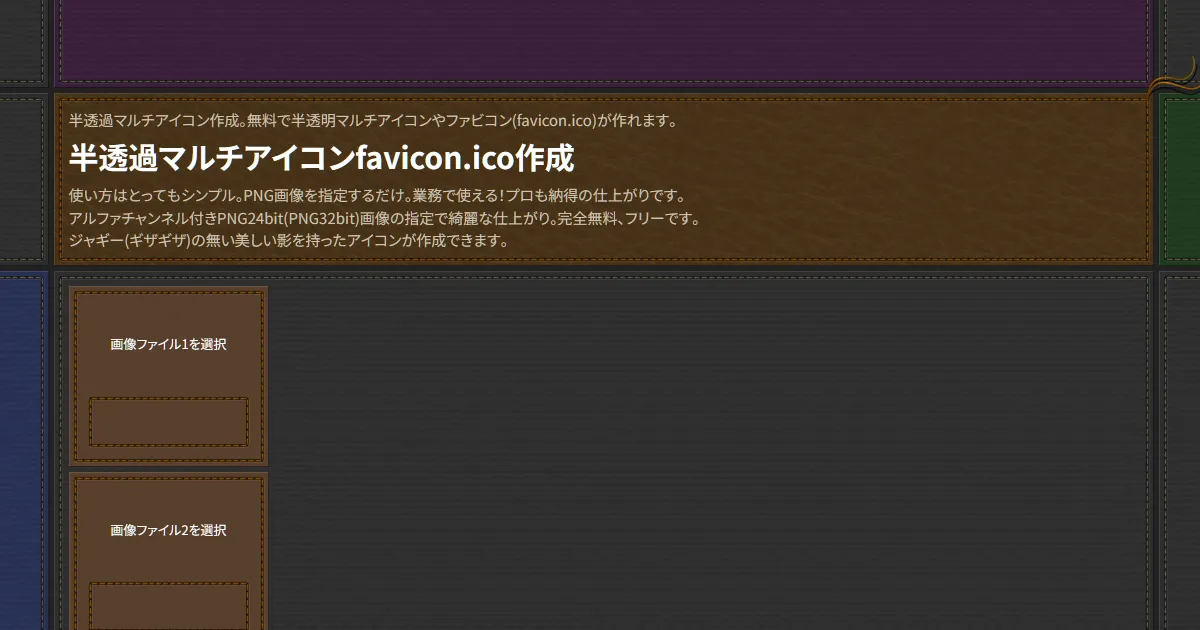Click the tagline text mentioning ファビコン(favicon.ico)
This screenshot has width=1200, height=630.
click(373, 121)
